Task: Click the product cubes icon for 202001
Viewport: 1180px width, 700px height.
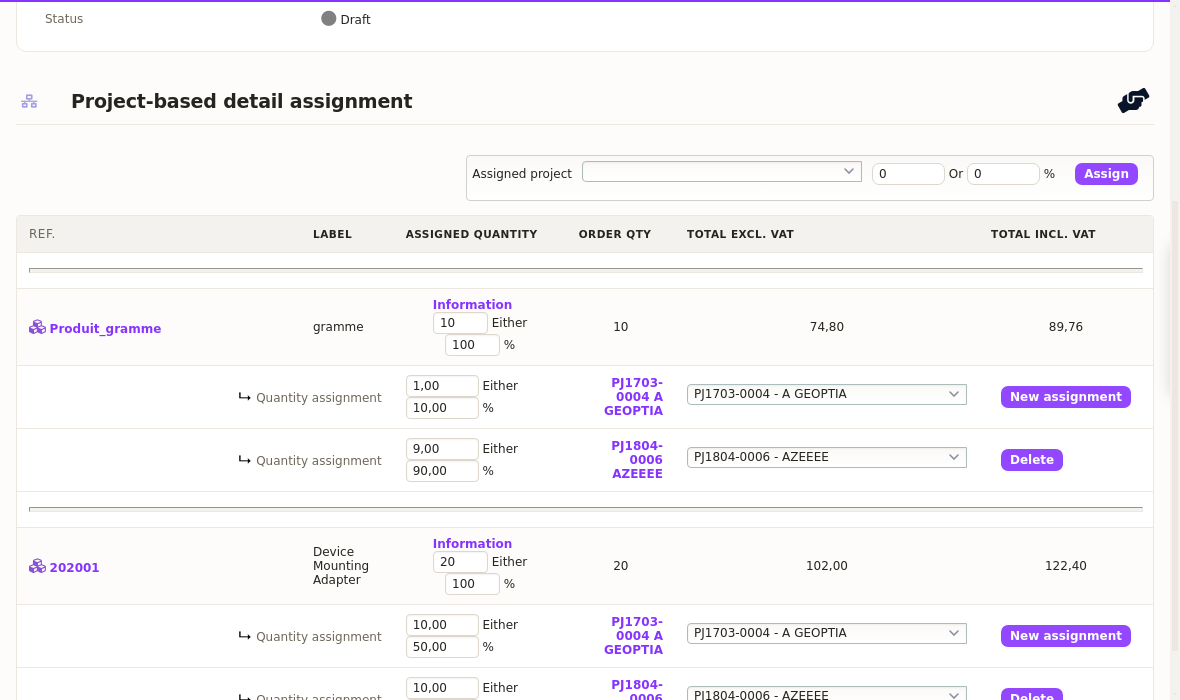Action: click(37, 566)
